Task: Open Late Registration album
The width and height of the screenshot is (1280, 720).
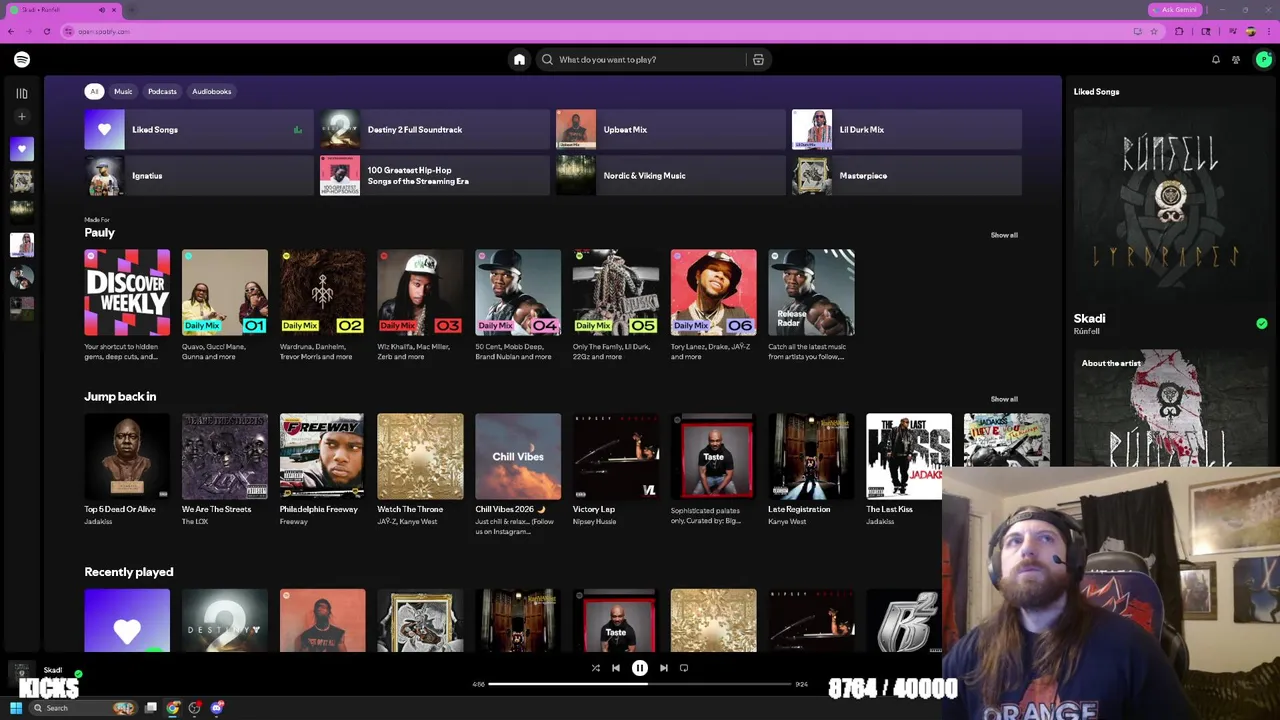Action: click(811, 456)
